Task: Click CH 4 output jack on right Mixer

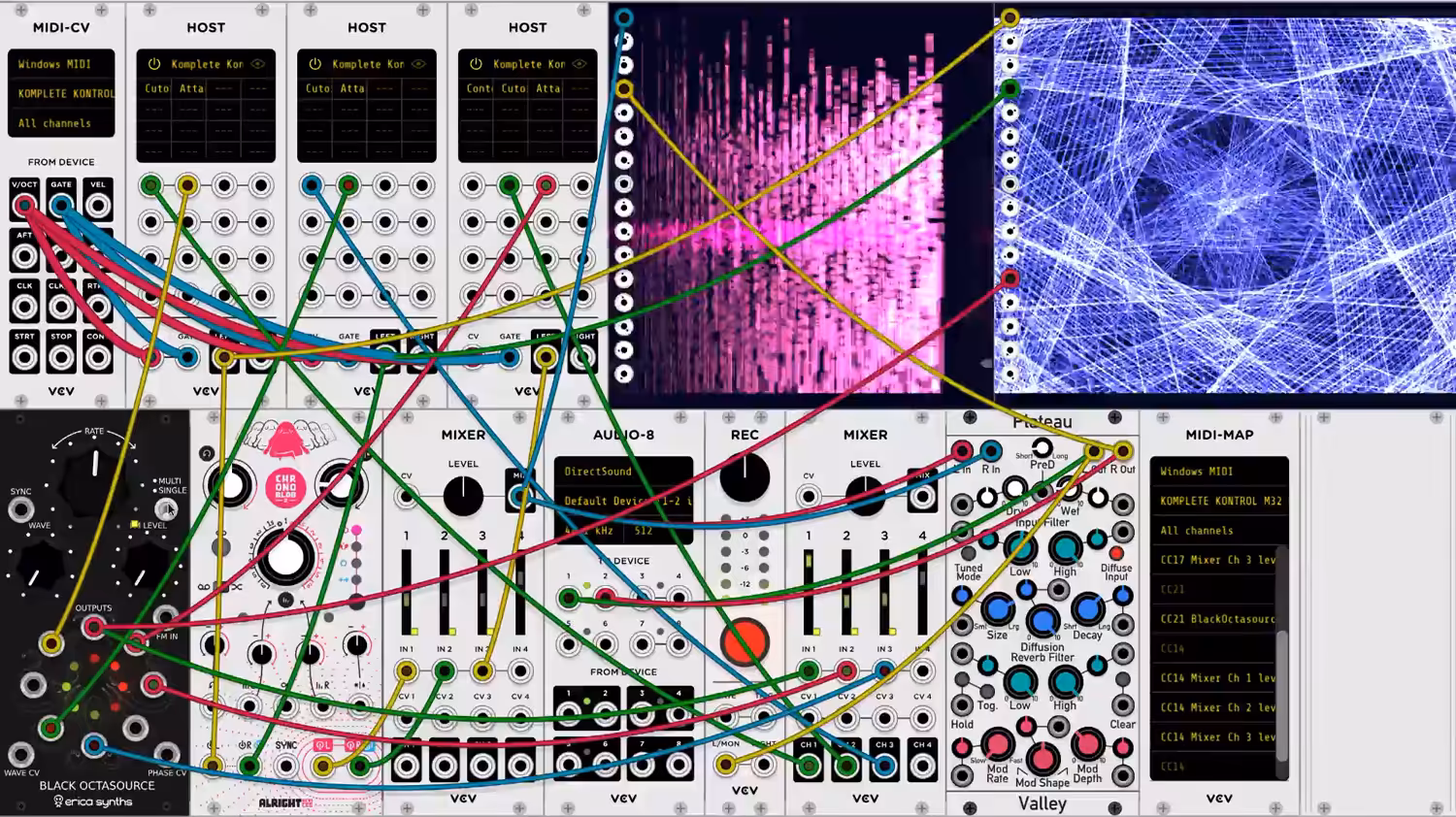Action: 922,766
